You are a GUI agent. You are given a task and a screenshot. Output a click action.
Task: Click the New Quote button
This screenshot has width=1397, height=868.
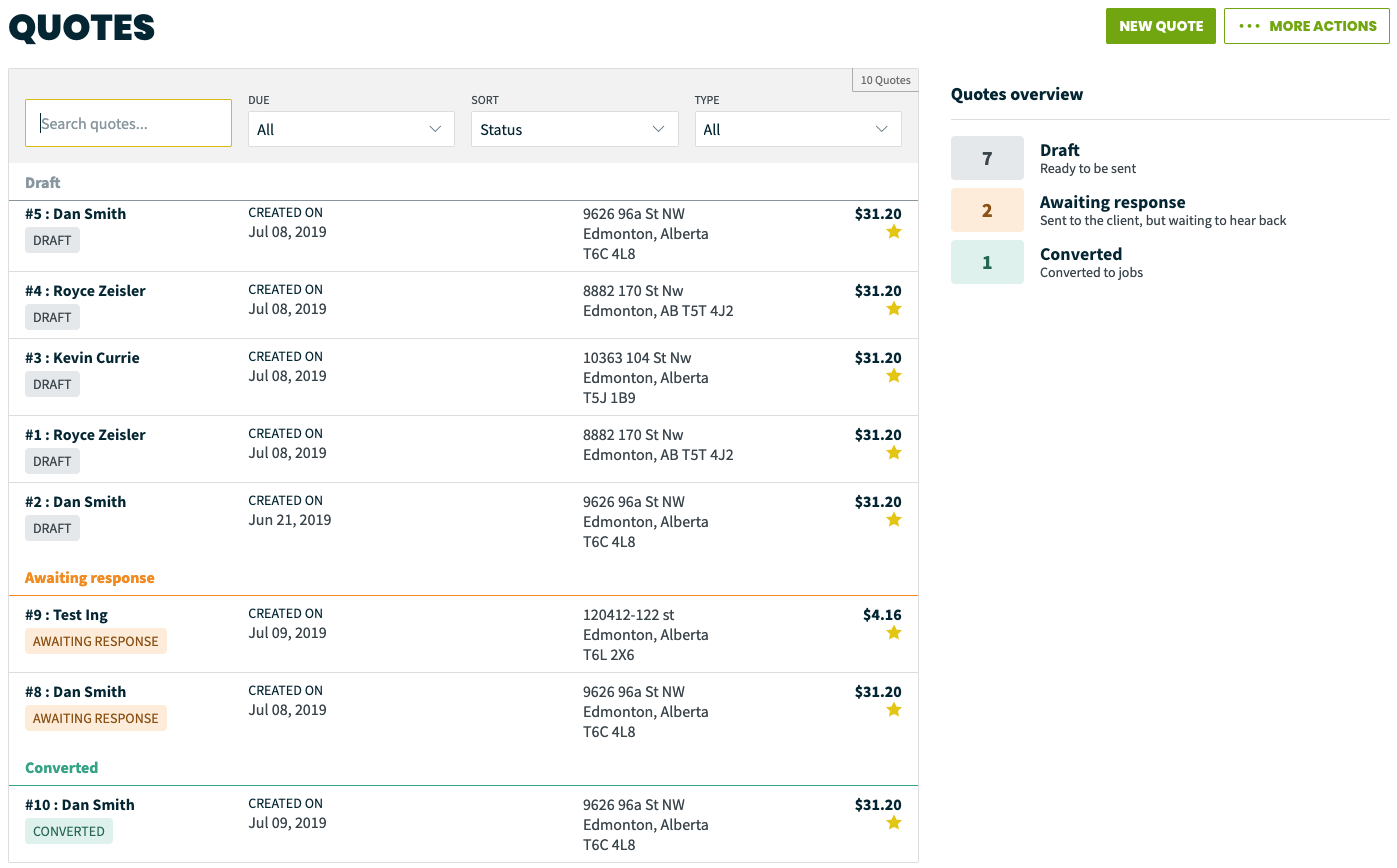[1160, 26]
